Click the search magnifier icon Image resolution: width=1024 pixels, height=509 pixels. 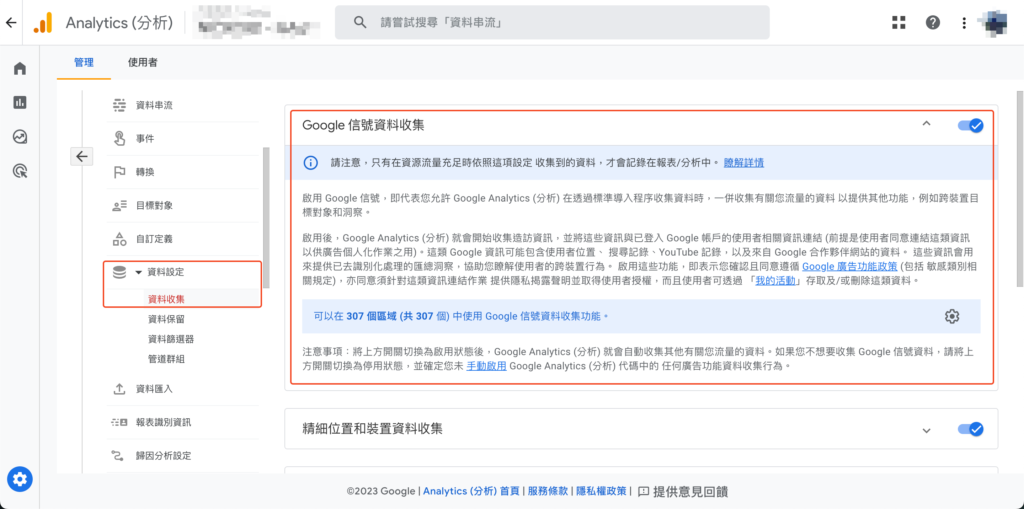point(360,22)
